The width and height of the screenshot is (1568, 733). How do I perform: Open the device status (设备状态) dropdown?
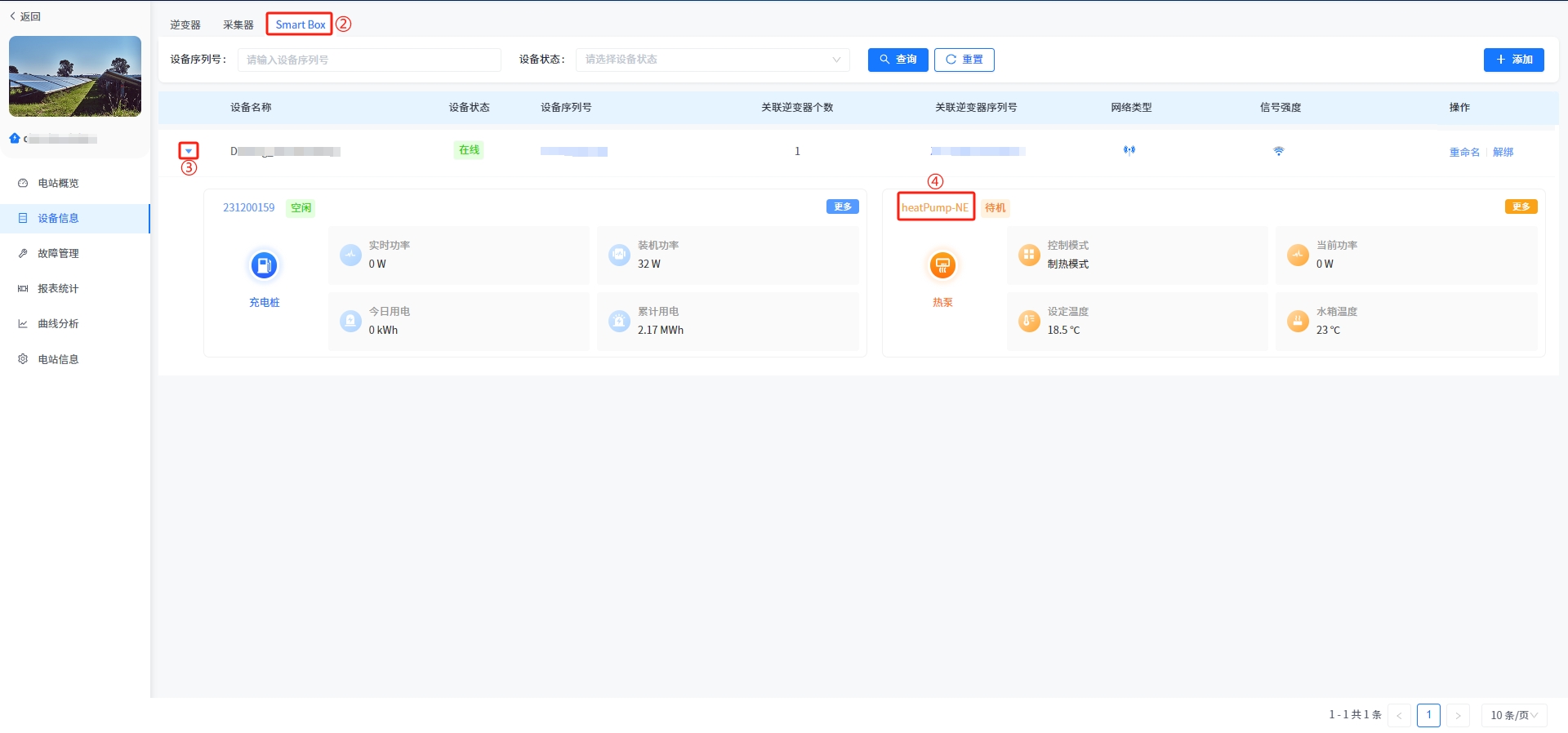712,60
